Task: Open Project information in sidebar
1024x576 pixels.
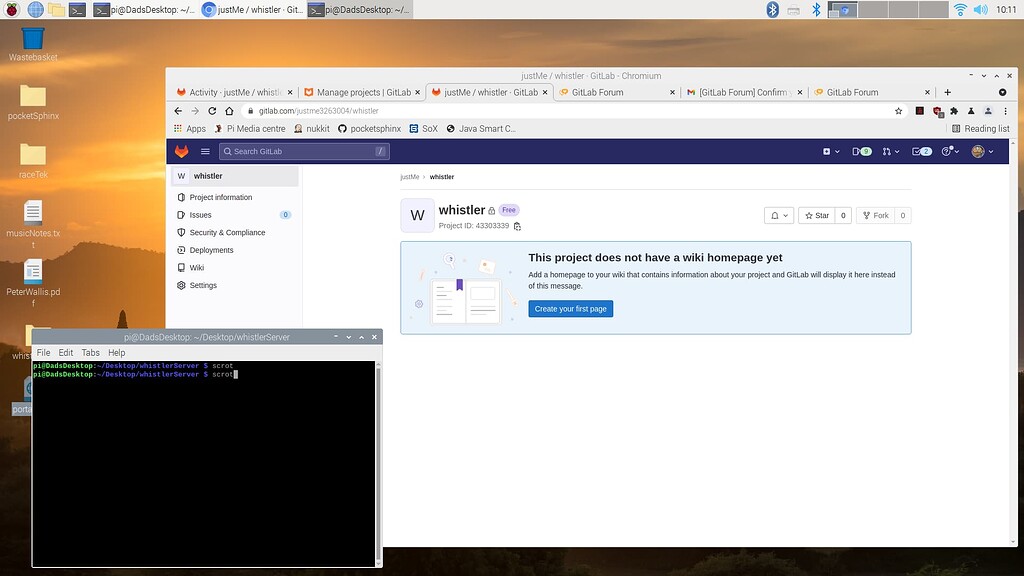Action: point(222,197)
